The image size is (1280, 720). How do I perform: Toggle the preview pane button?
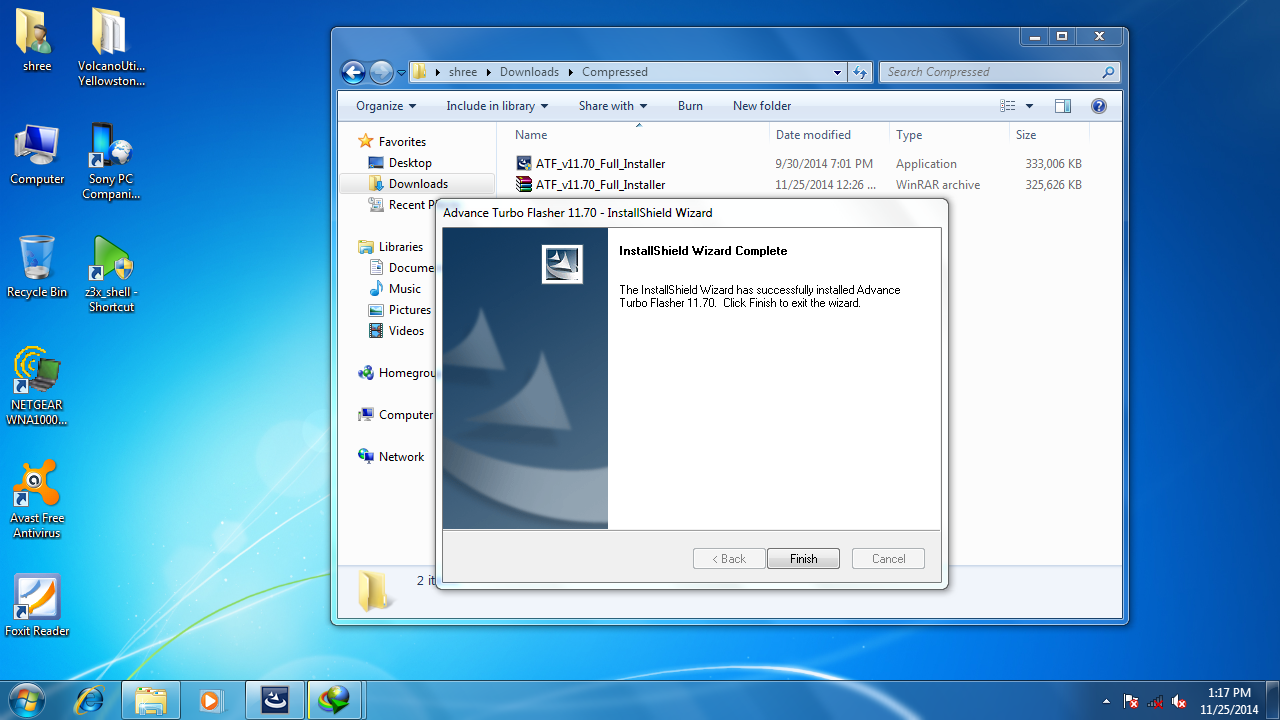pos(1063,106)
